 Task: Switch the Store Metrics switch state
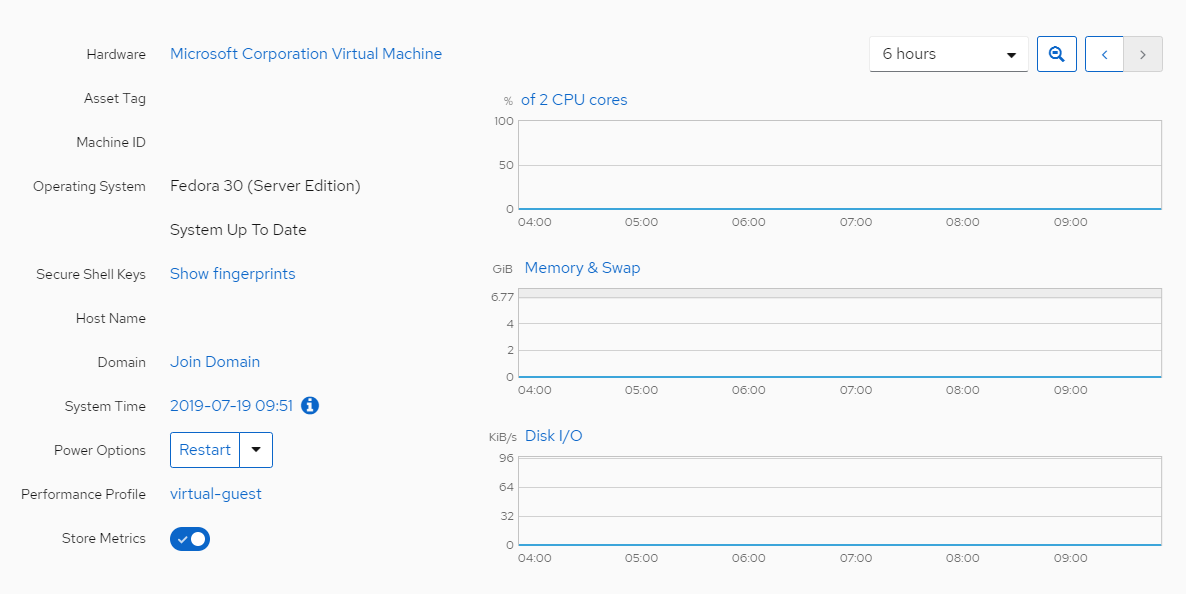pos(189,538)
